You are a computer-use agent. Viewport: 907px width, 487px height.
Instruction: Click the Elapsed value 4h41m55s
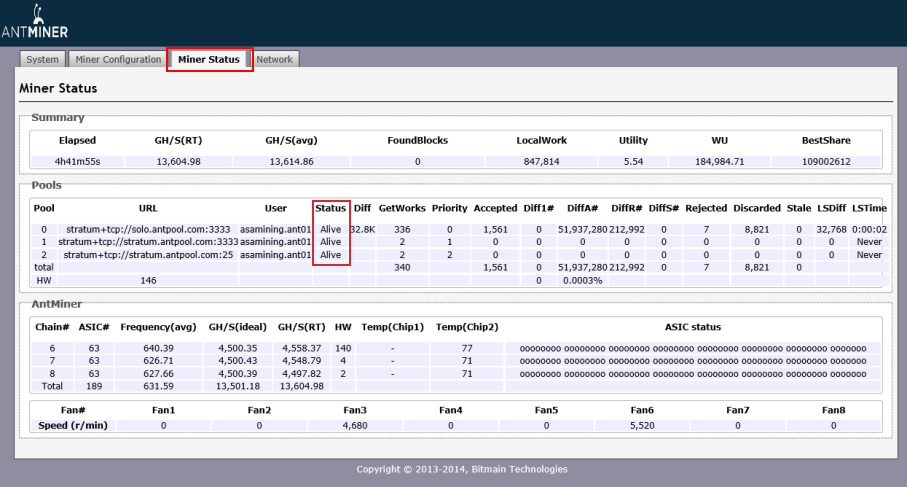(x=77, y=162)
